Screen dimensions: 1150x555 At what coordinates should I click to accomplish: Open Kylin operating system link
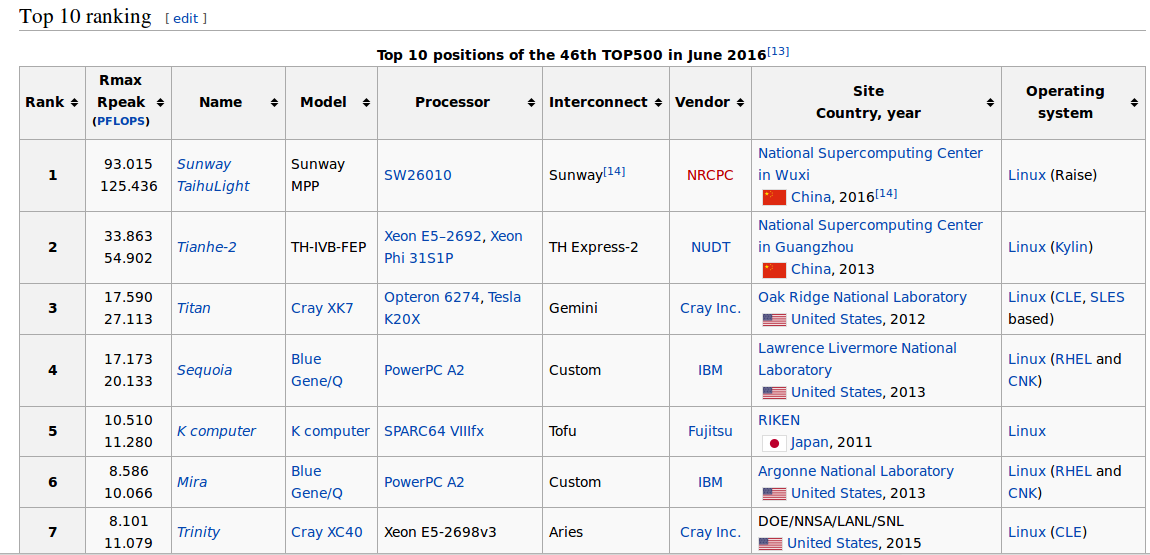1071,247
